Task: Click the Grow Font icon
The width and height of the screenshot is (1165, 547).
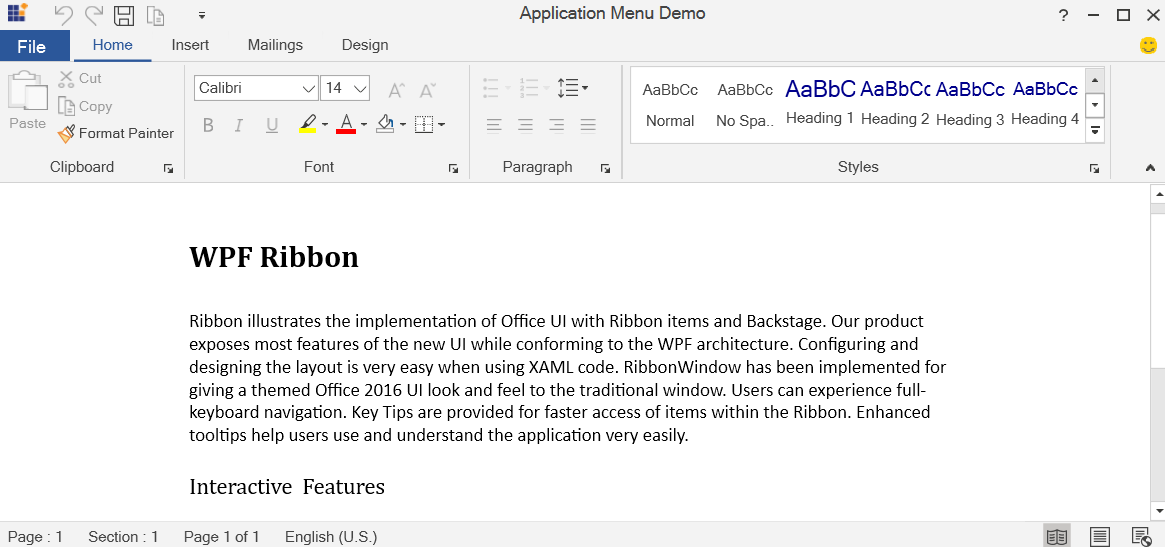Action: 397,90
